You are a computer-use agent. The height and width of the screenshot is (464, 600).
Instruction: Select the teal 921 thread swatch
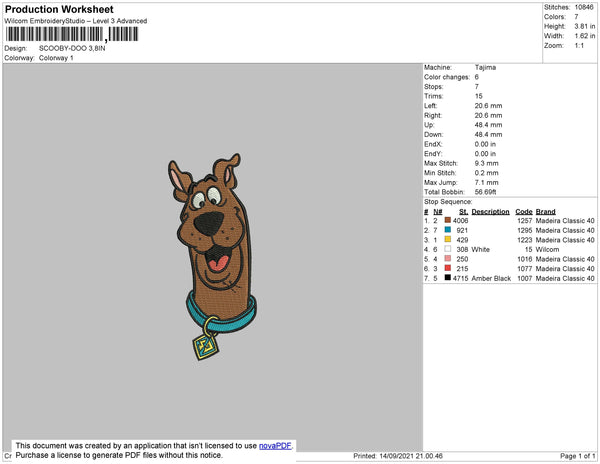pos(448,230)
